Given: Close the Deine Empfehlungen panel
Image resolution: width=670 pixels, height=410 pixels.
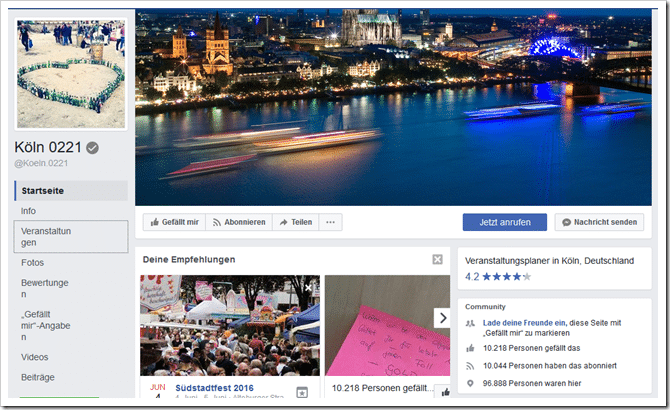Looking at the screenshot, I should point(437,259).
